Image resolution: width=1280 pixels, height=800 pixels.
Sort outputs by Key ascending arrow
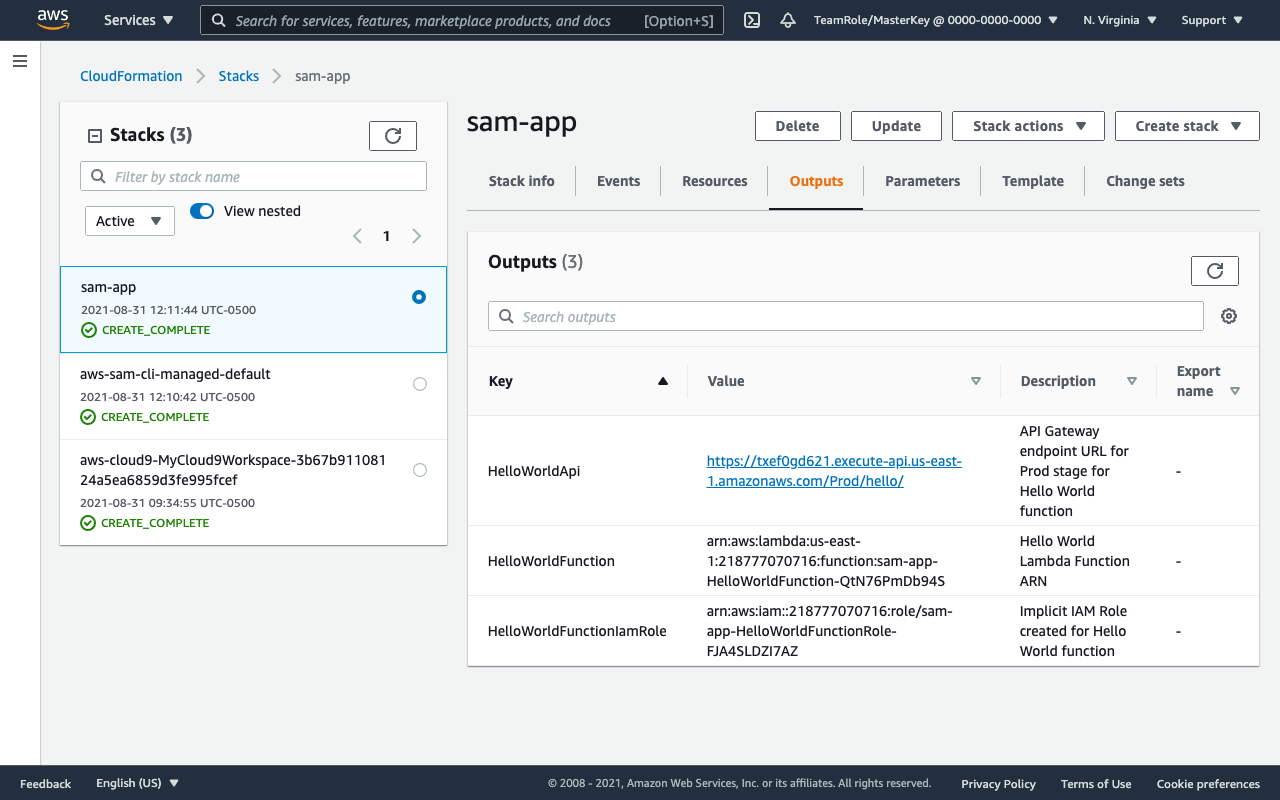662,381
